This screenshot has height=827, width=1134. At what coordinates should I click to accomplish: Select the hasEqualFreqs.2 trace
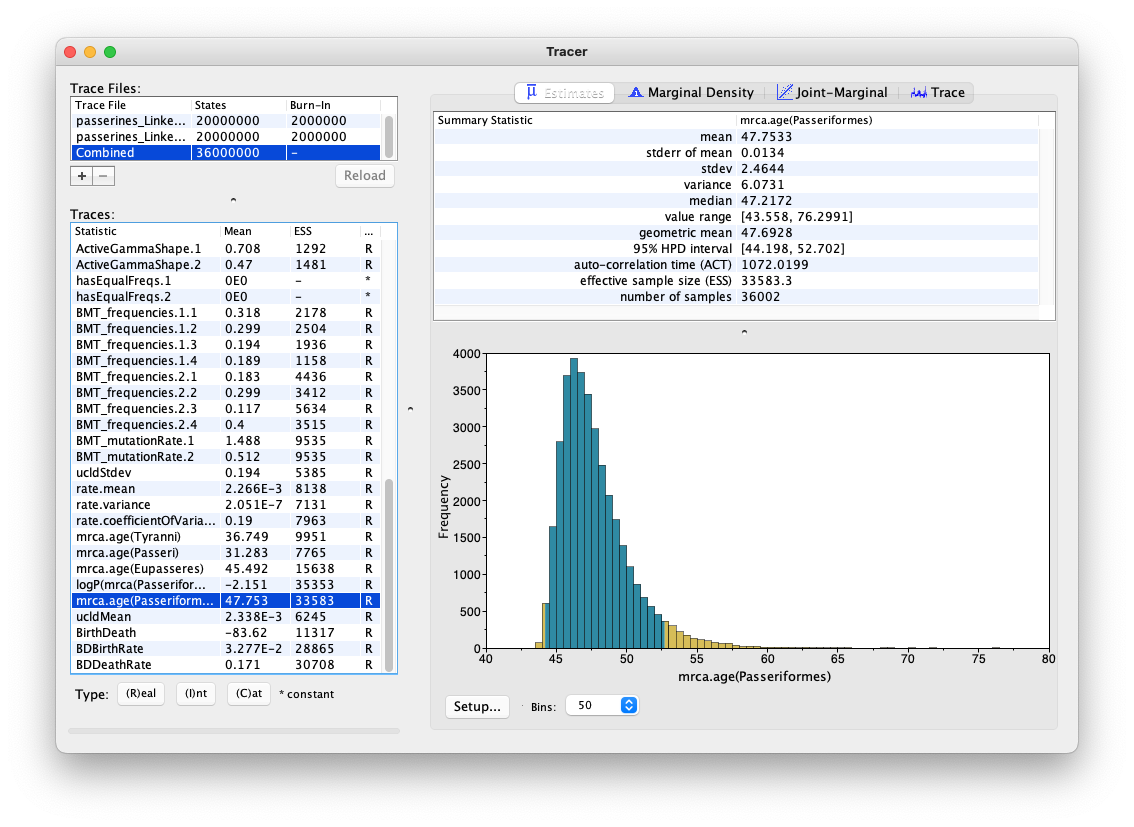click(226, 296)
